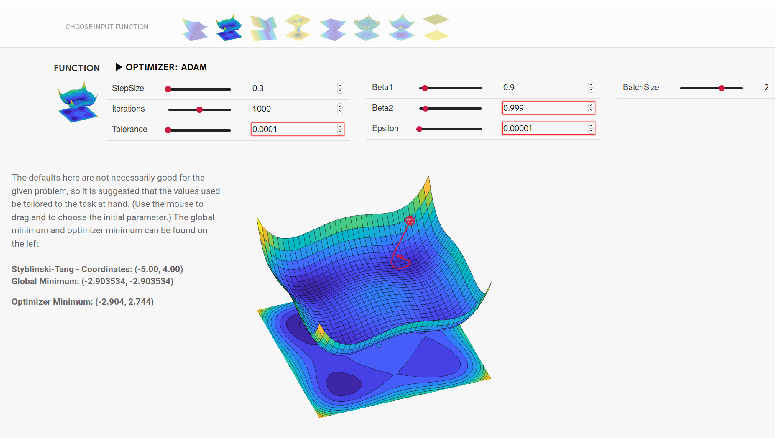Choose the fifth input function thumbnail
Image resolution: width=777 pixels, height=438 pixels.
(x=333, y=29)
